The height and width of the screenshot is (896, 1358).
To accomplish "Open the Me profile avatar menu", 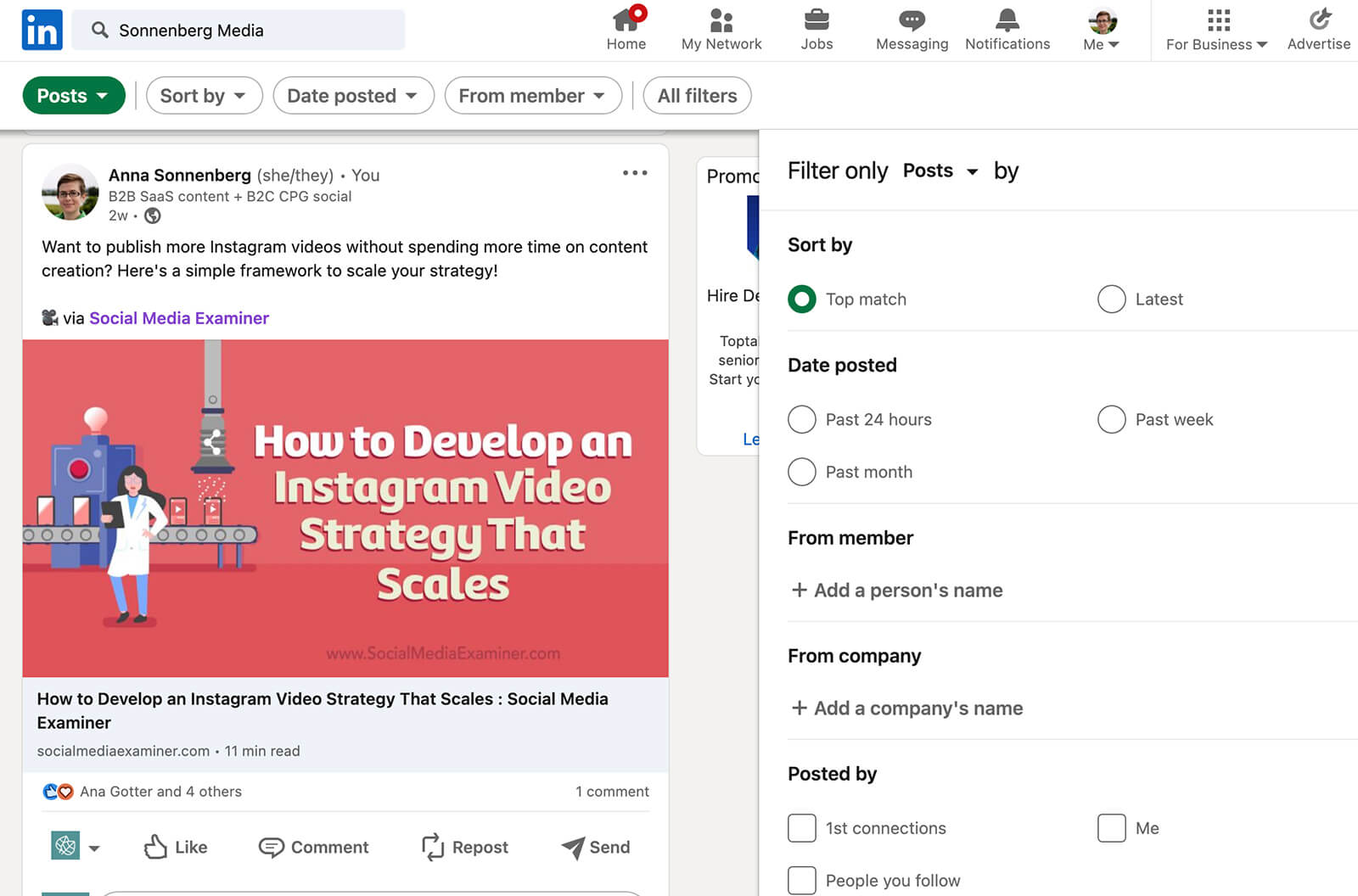I will pyautogui.click(x=1102, y=20).
